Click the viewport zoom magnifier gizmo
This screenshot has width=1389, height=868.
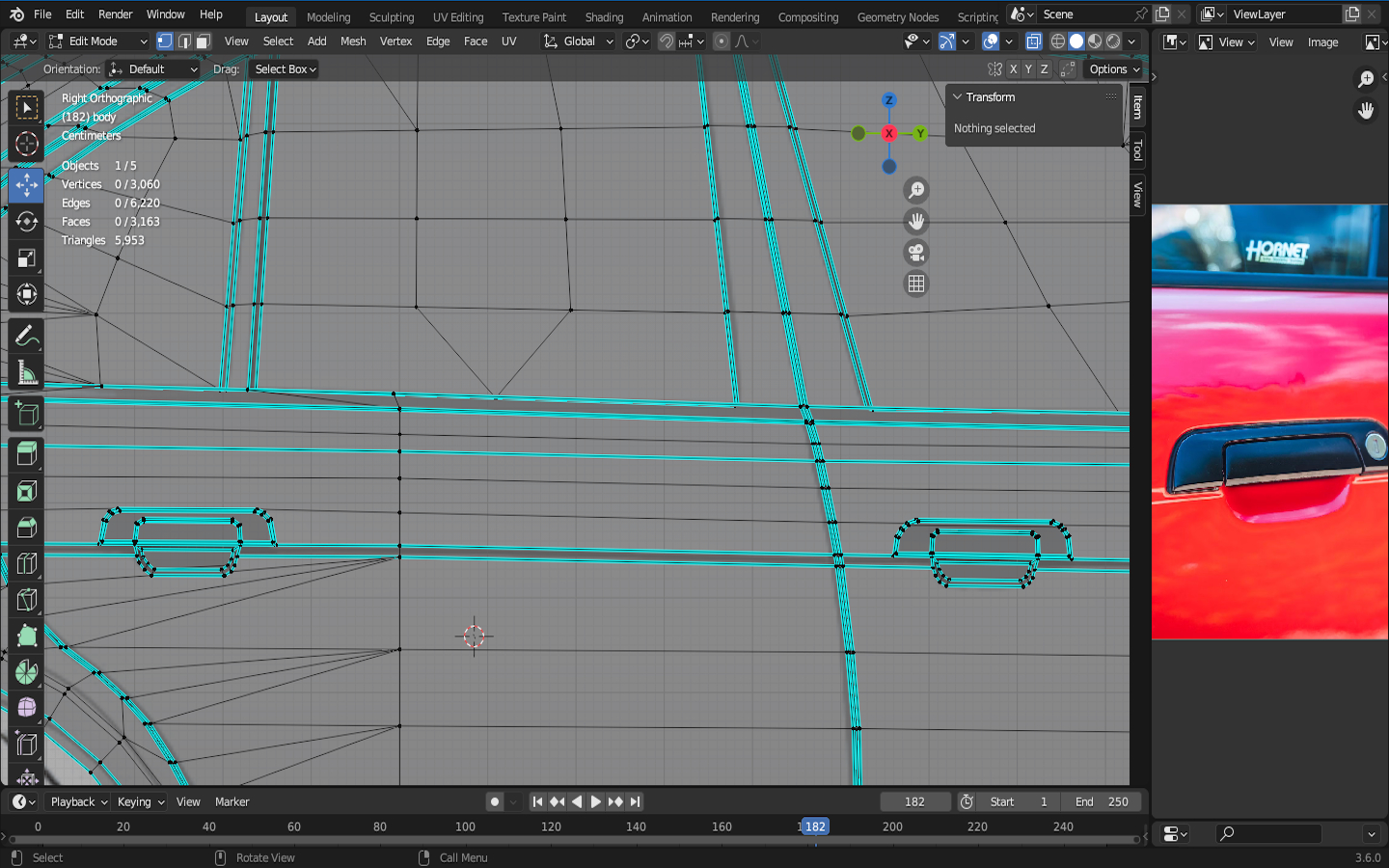click(x=916, y=190)
